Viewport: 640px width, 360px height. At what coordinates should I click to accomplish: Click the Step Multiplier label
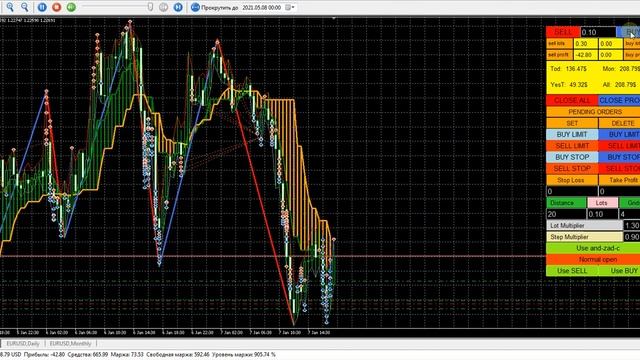pos(584,237)
